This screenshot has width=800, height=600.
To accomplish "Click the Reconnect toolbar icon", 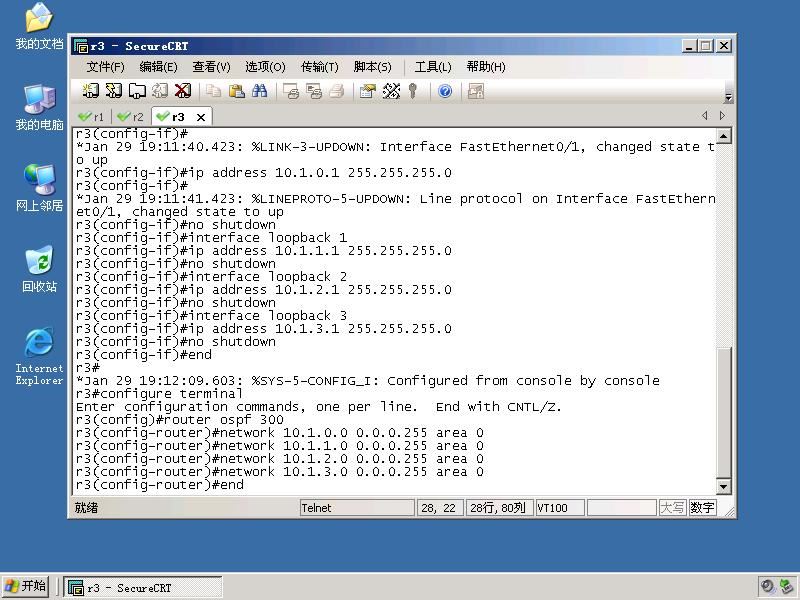I will tap(160, 91).
